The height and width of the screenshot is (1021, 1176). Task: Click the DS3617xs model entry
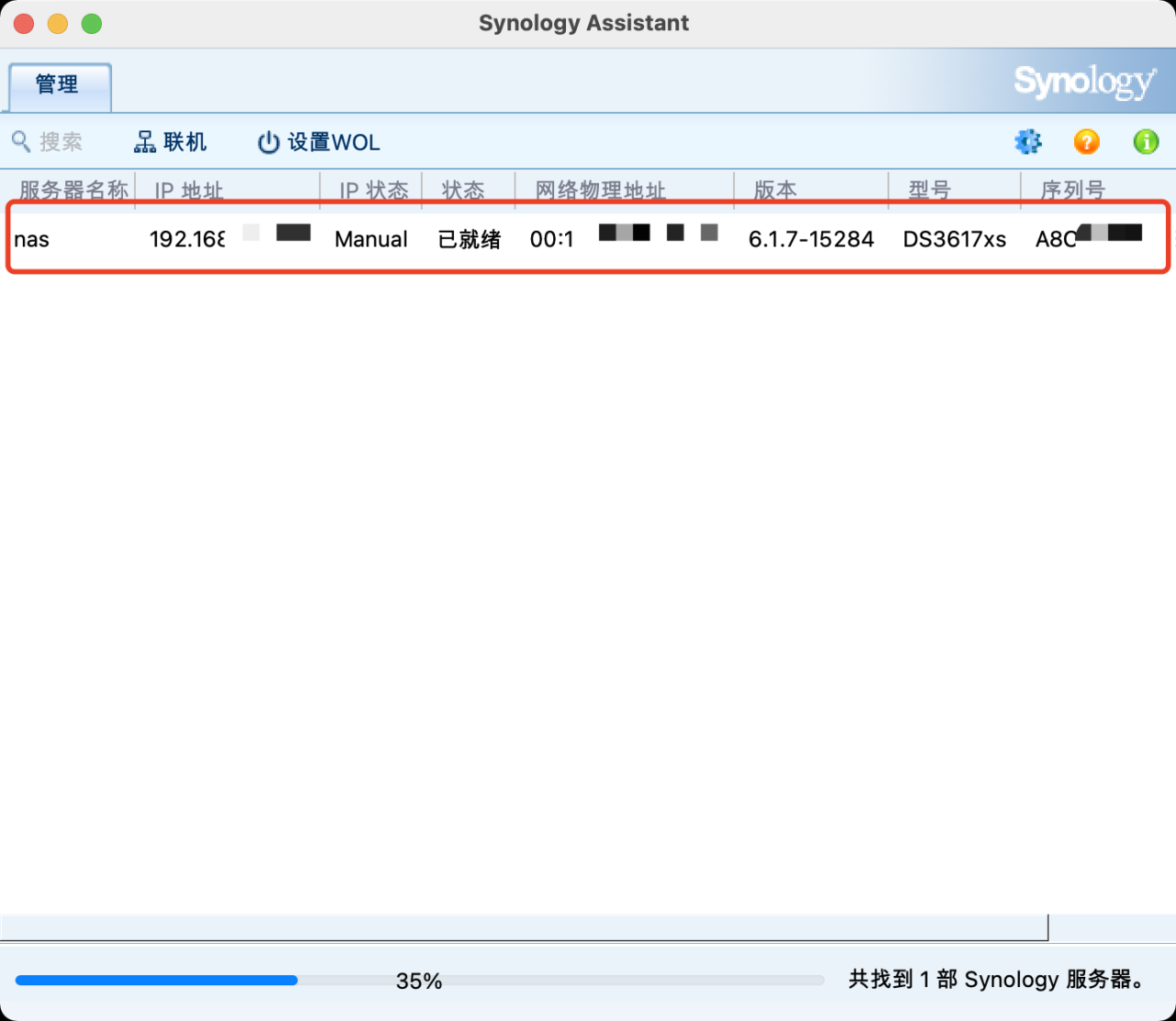click(954, 238)
